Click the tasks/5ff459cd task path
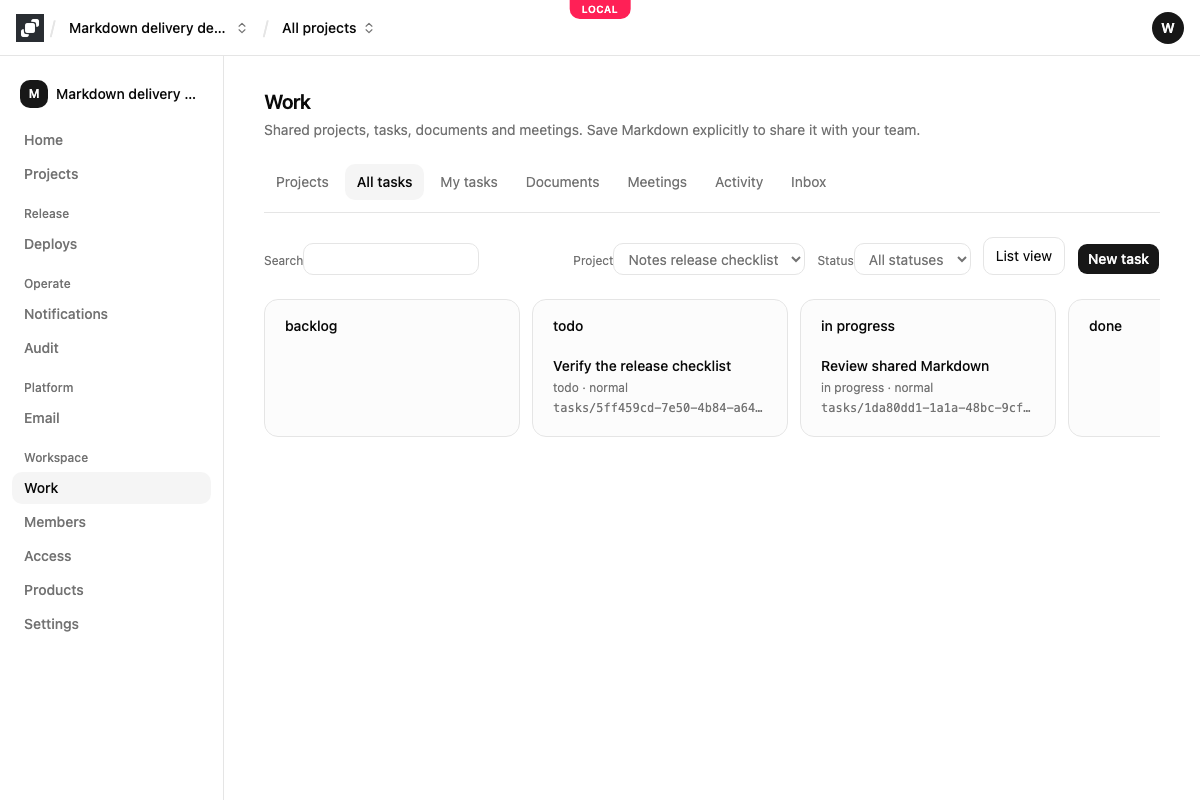 point(659,408)
